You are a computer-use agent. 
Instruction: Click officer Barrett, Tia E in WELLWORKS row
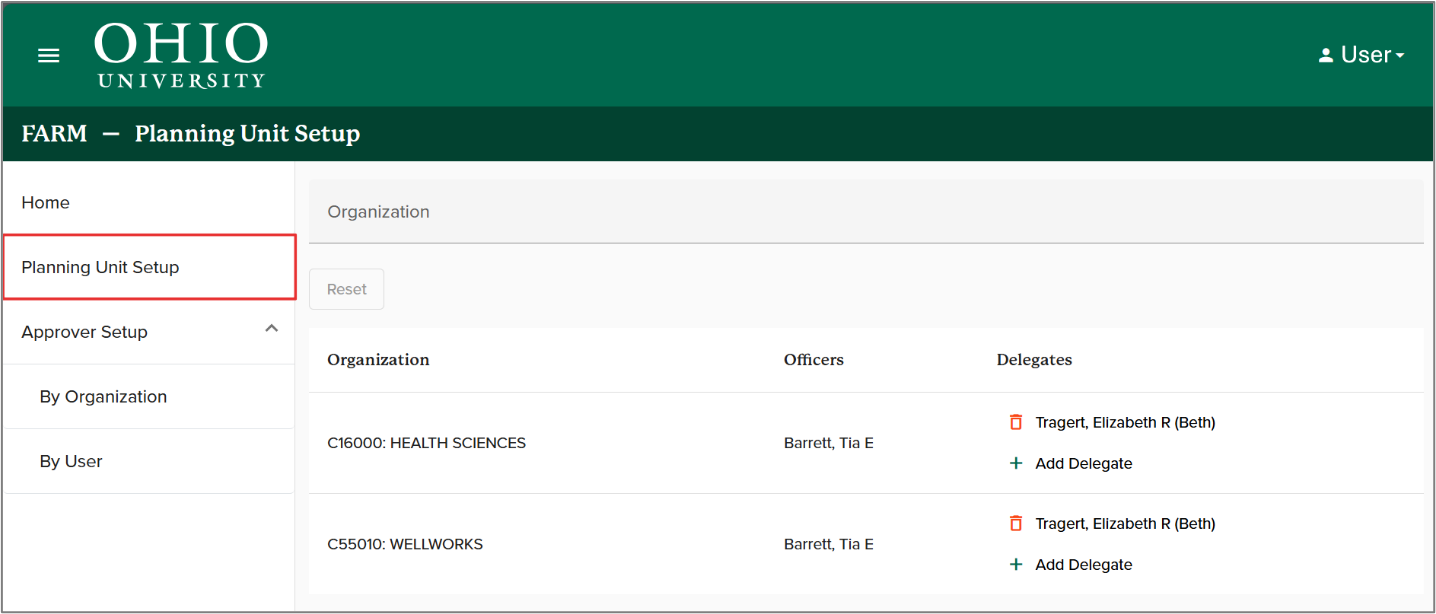[x=828, y=545]
